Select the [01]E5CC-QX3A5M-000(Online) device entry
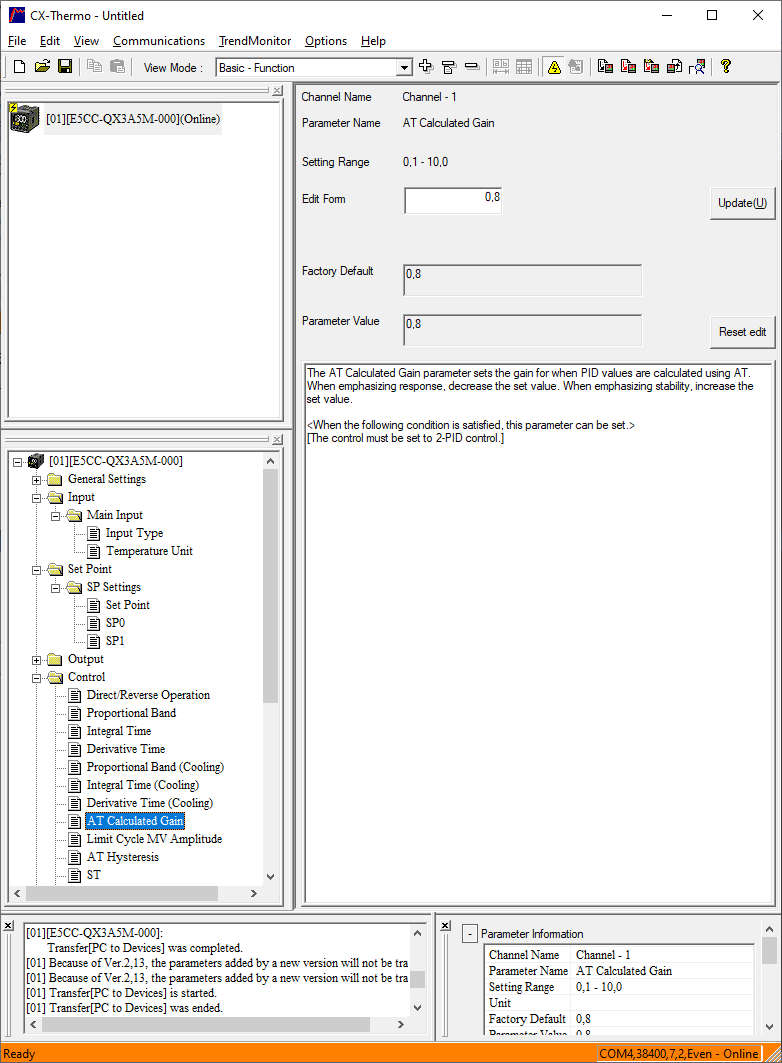782x1063 pixels. 133,119
